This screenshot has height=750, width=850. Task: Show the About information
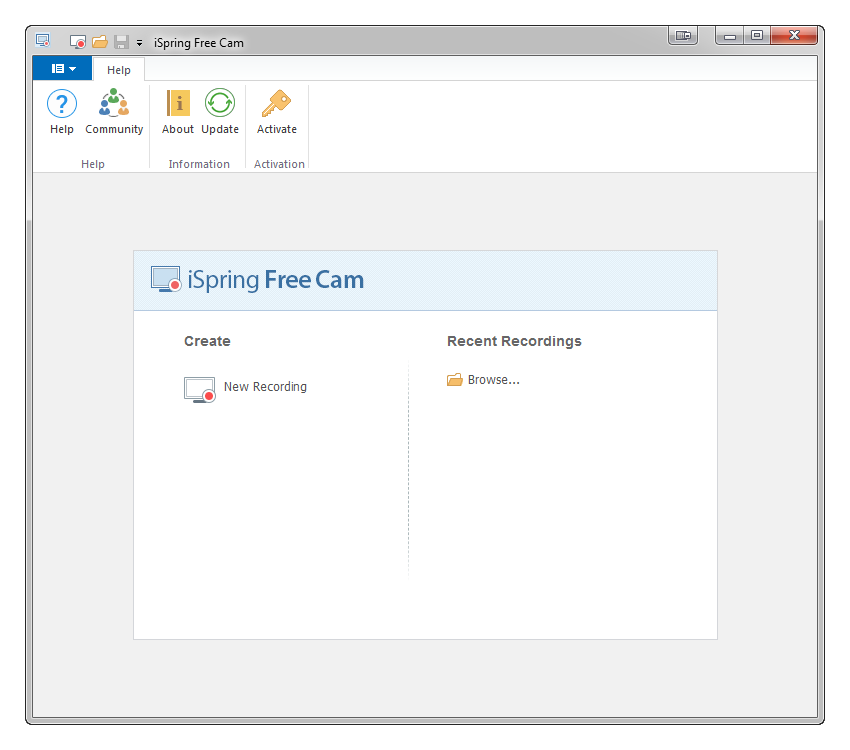click(178, 112)
